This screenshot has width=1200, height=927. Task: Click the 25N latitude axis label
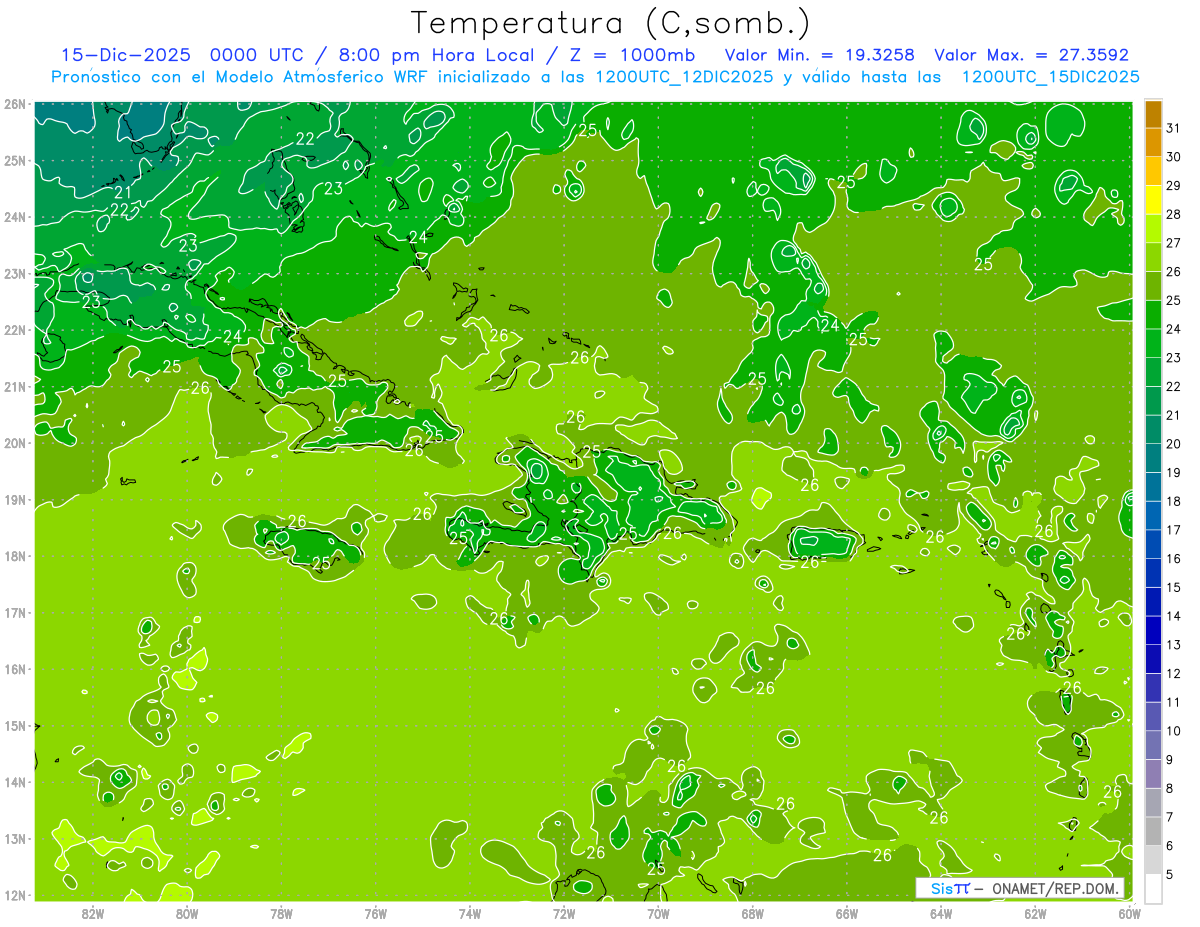pos(14,161)
